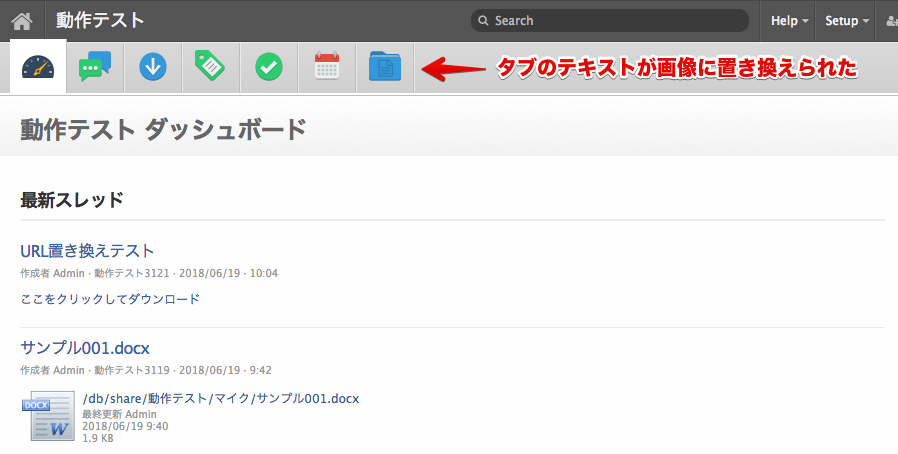
Task: Click the 動作テスト site title
Action: pos(100,21)
